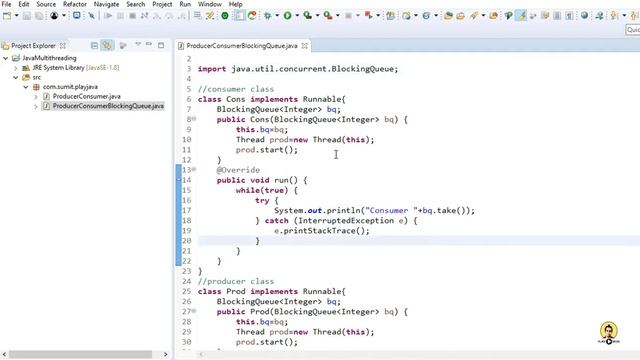Click the Debug bug icon
The width and height of the screenshot is (640, 360).
[x=268, y=16]
